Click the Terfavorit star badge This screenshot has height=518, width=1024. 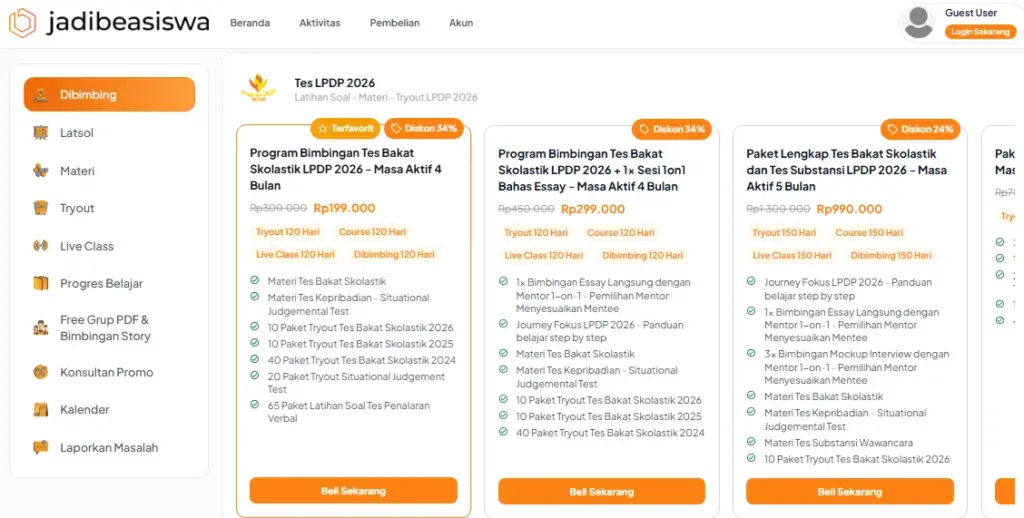coord(345,129)
